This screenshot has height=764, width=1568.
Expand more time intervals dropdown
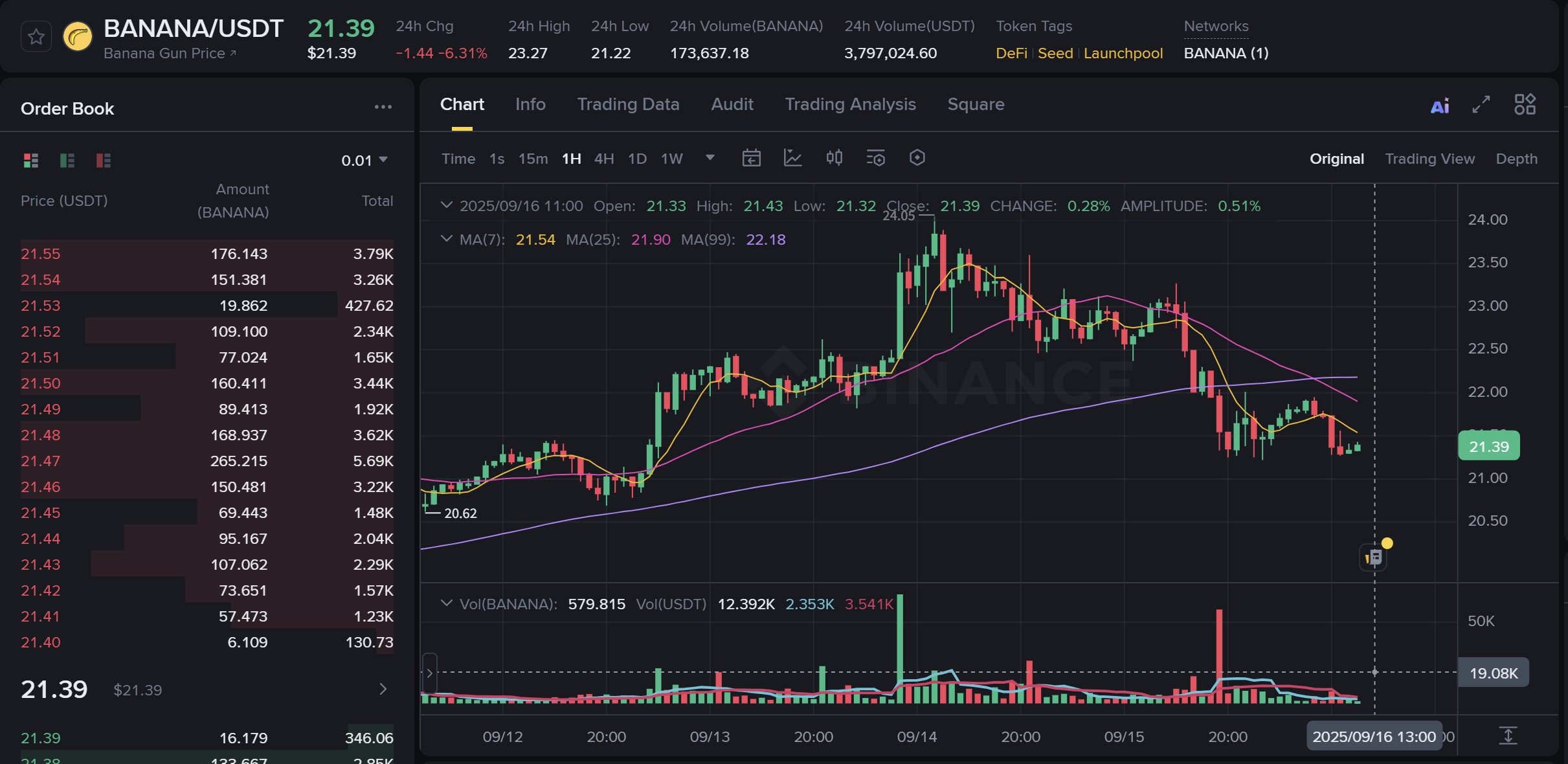click(710, 157)
